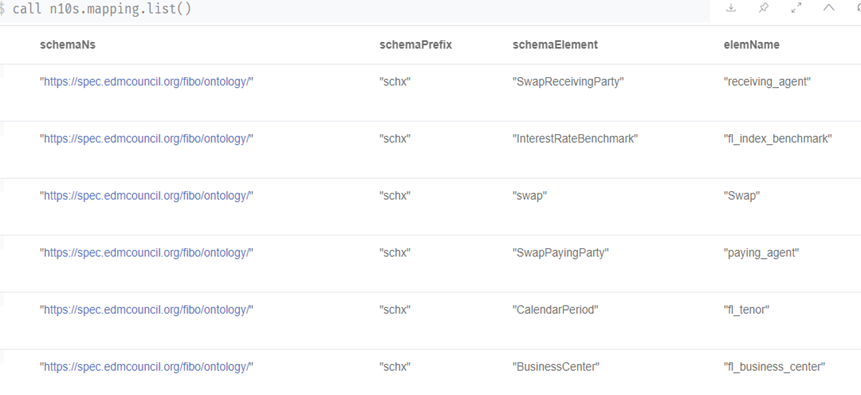Click the "schx" prefix in the swap row
Viewport: 861px width, 395px height.
[x=395, y=196]
